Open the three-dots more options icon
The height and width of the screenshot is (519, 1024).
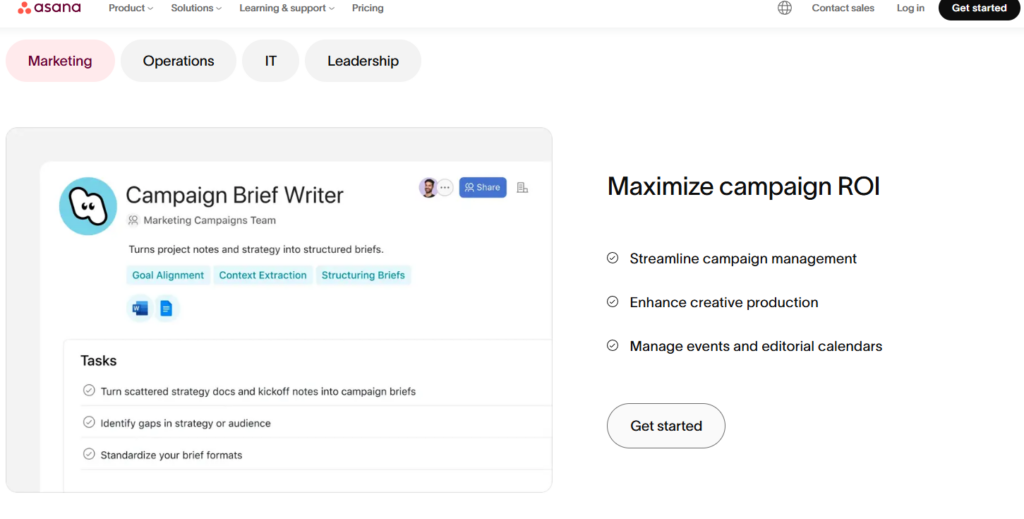tap(445, 187)
